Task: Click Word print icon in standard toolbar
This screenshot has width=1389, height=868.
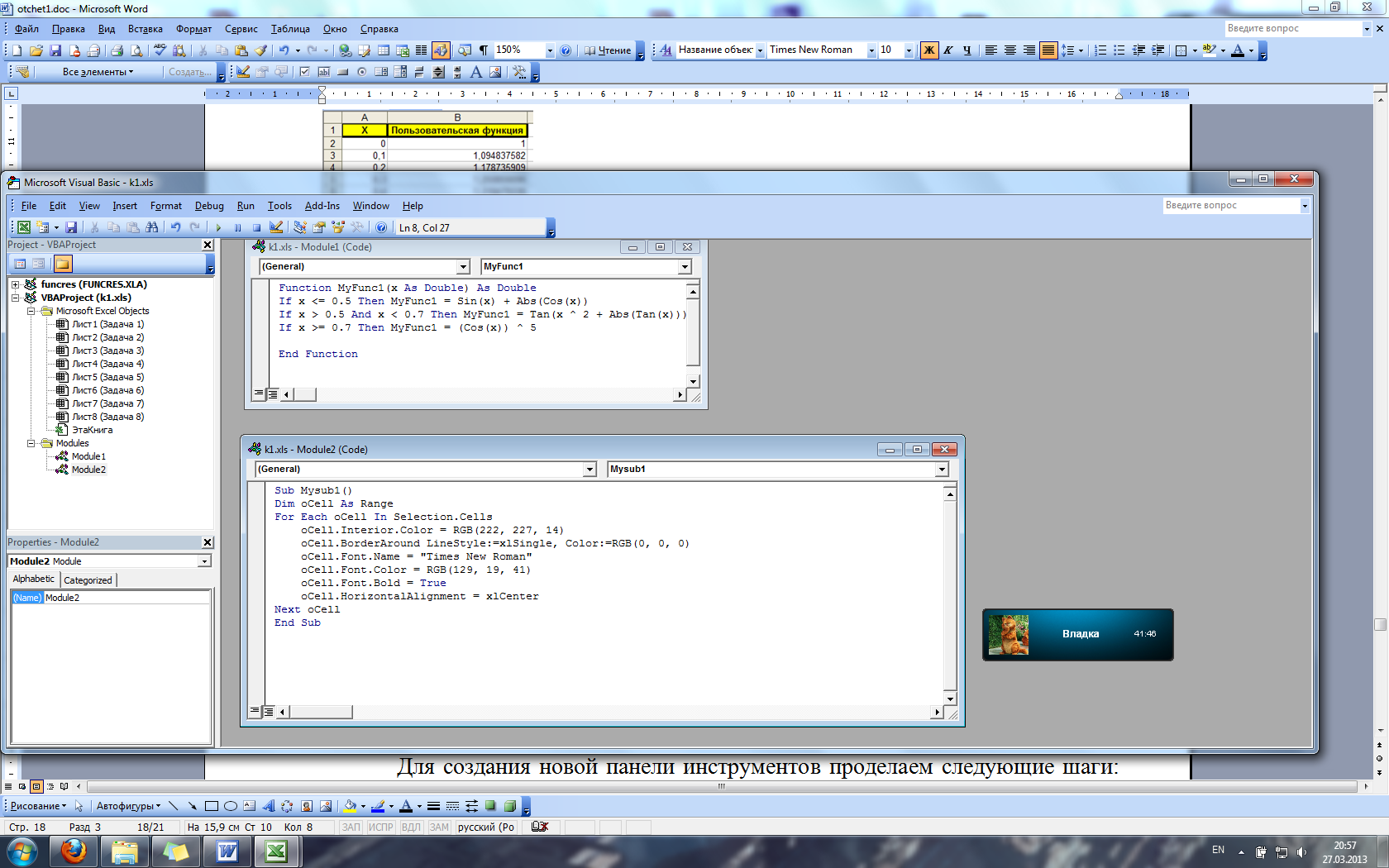Action: tap(117, 50)
